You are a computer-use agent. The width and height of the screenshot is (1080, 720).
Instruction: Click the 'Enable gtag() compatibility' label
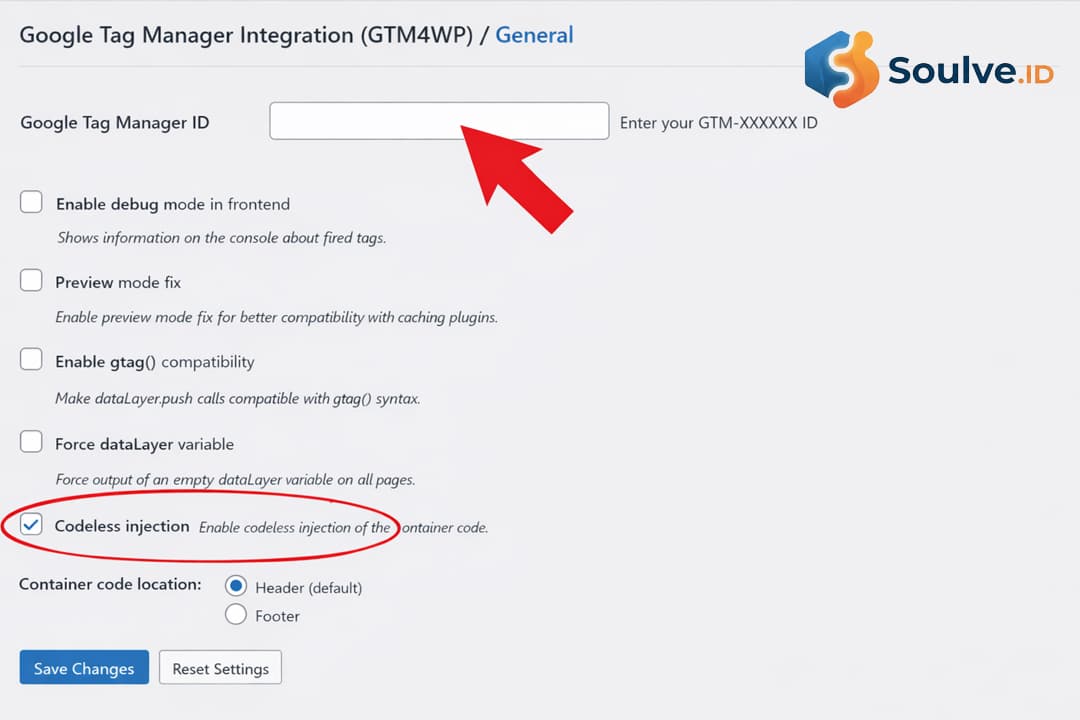point(155,362)
